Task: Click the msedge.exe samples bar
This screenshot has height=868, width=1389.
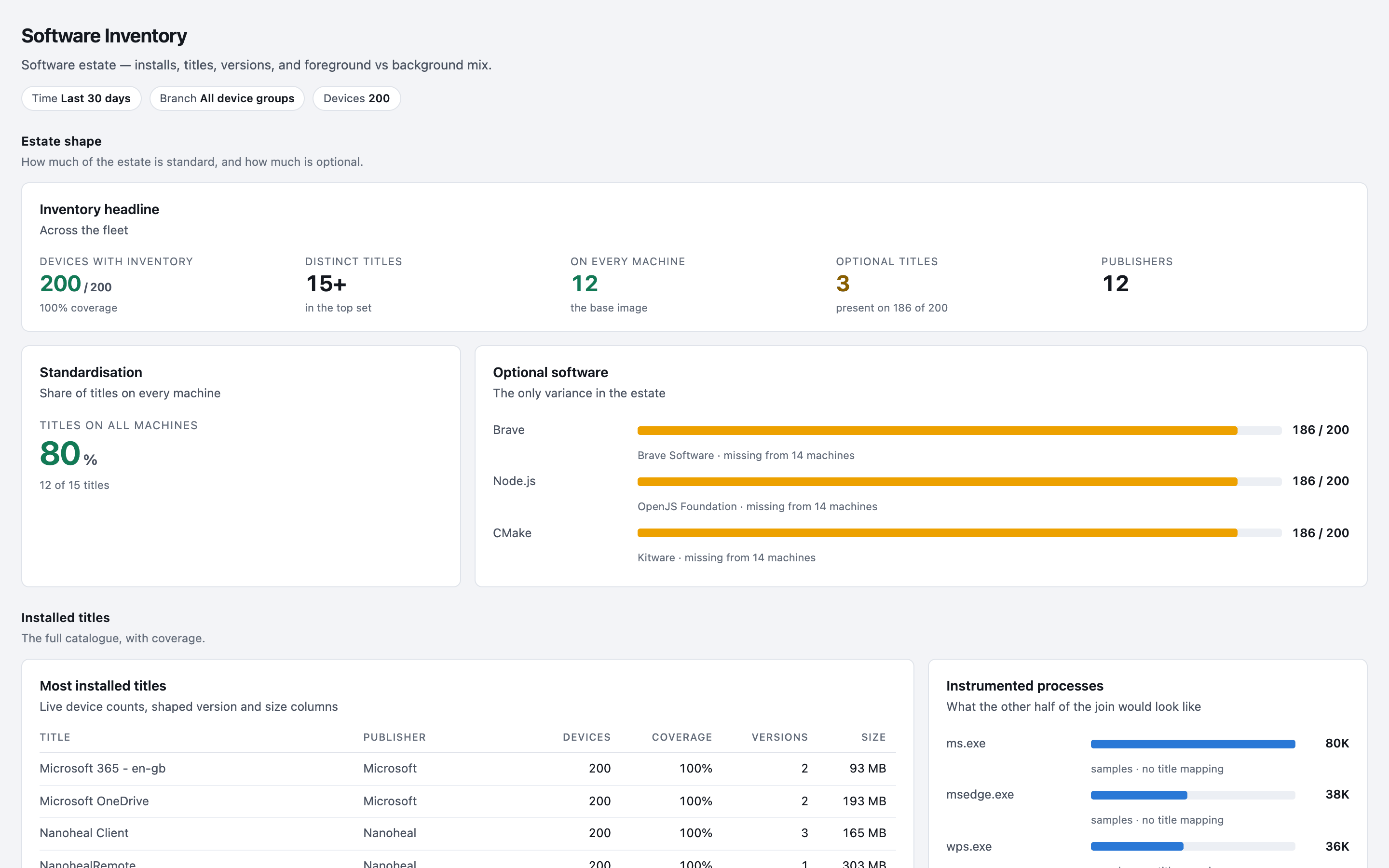Action: (1193, 795)
